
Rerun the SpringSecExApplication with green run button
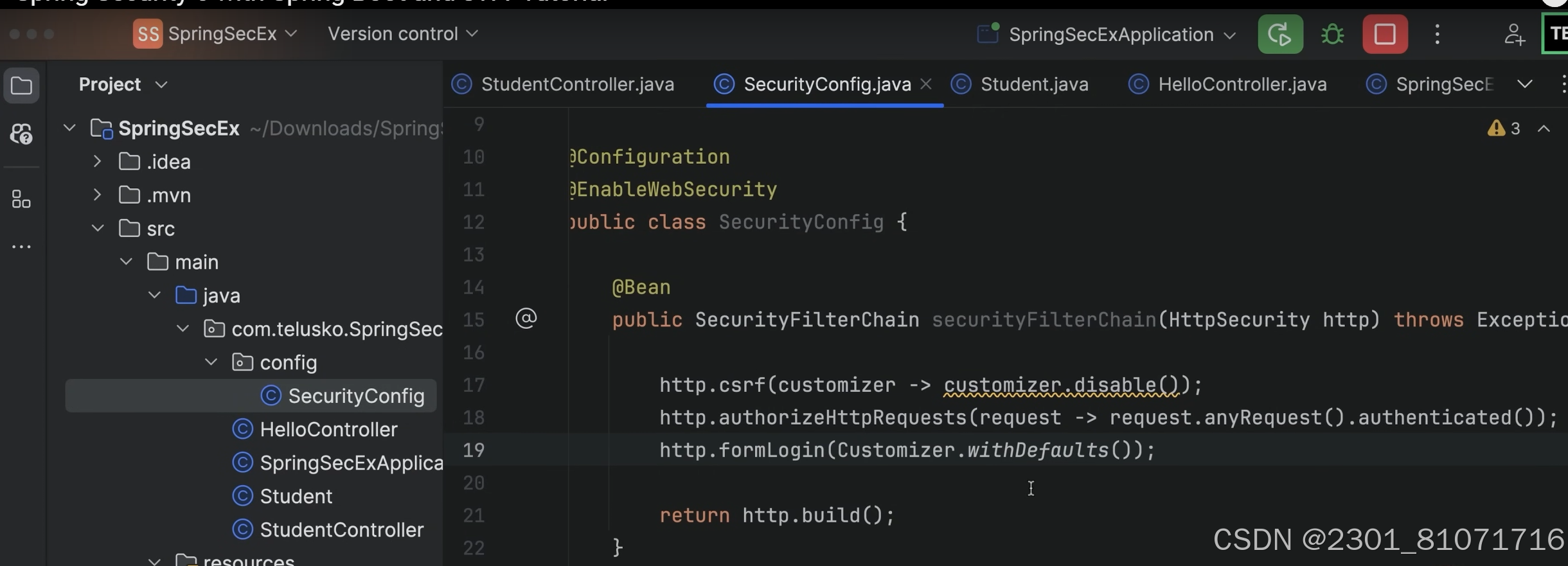(1279, 34)
